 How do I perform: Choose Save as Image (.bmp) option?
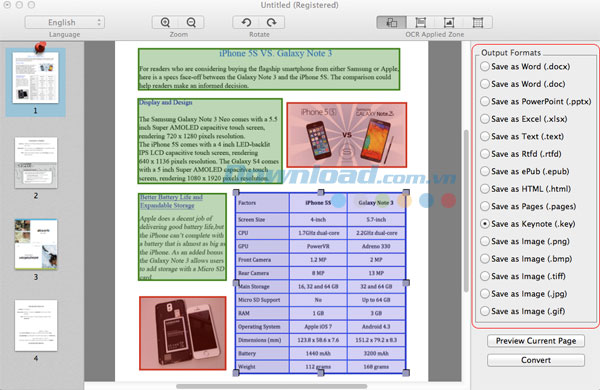[x=526, y=259]
